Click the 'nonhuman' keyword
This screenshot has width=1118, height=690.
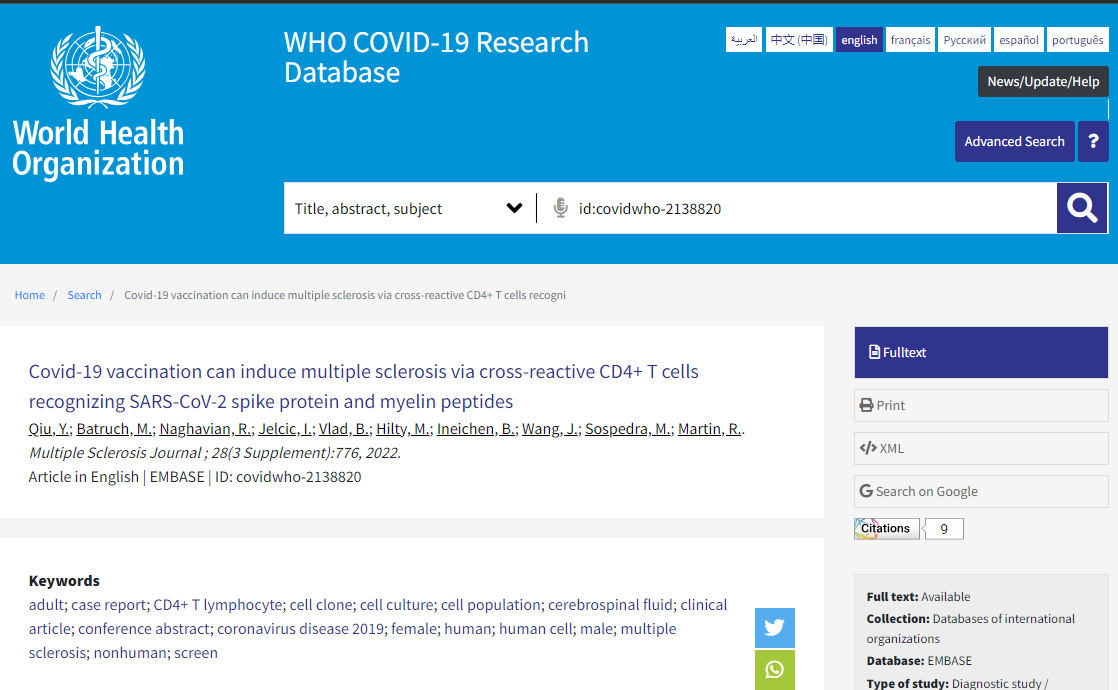click(130, 653)
